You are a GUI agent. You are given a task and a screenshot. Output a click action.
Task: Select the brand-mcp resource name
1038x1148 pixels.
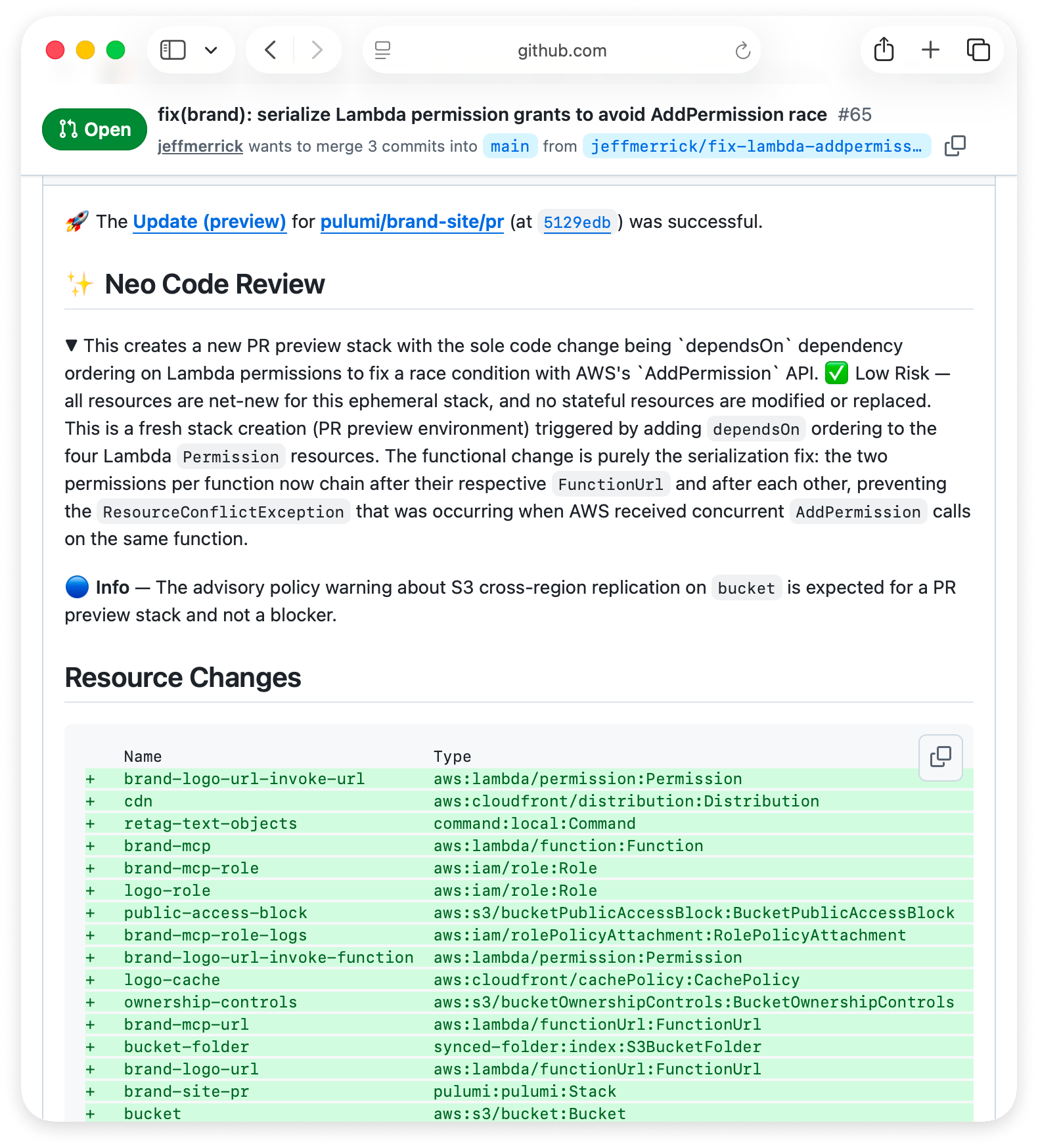pos(167,846)
